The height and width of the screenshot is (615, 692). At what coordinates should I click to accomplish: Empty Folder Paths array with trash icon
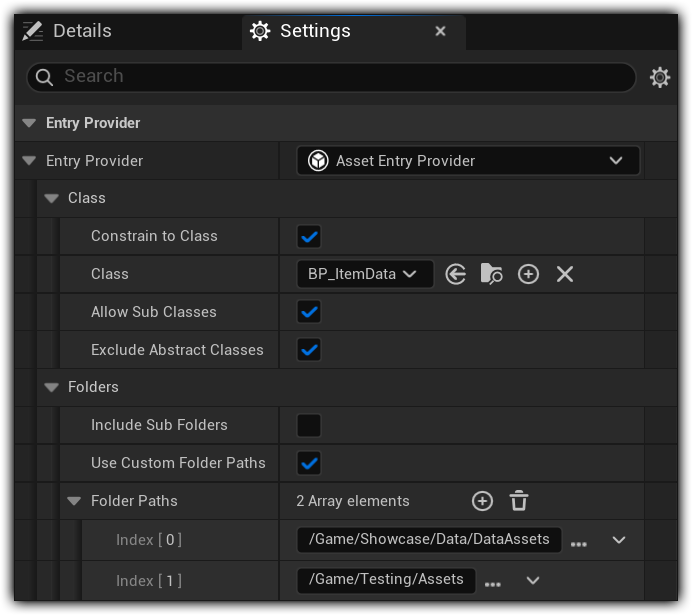518,501
